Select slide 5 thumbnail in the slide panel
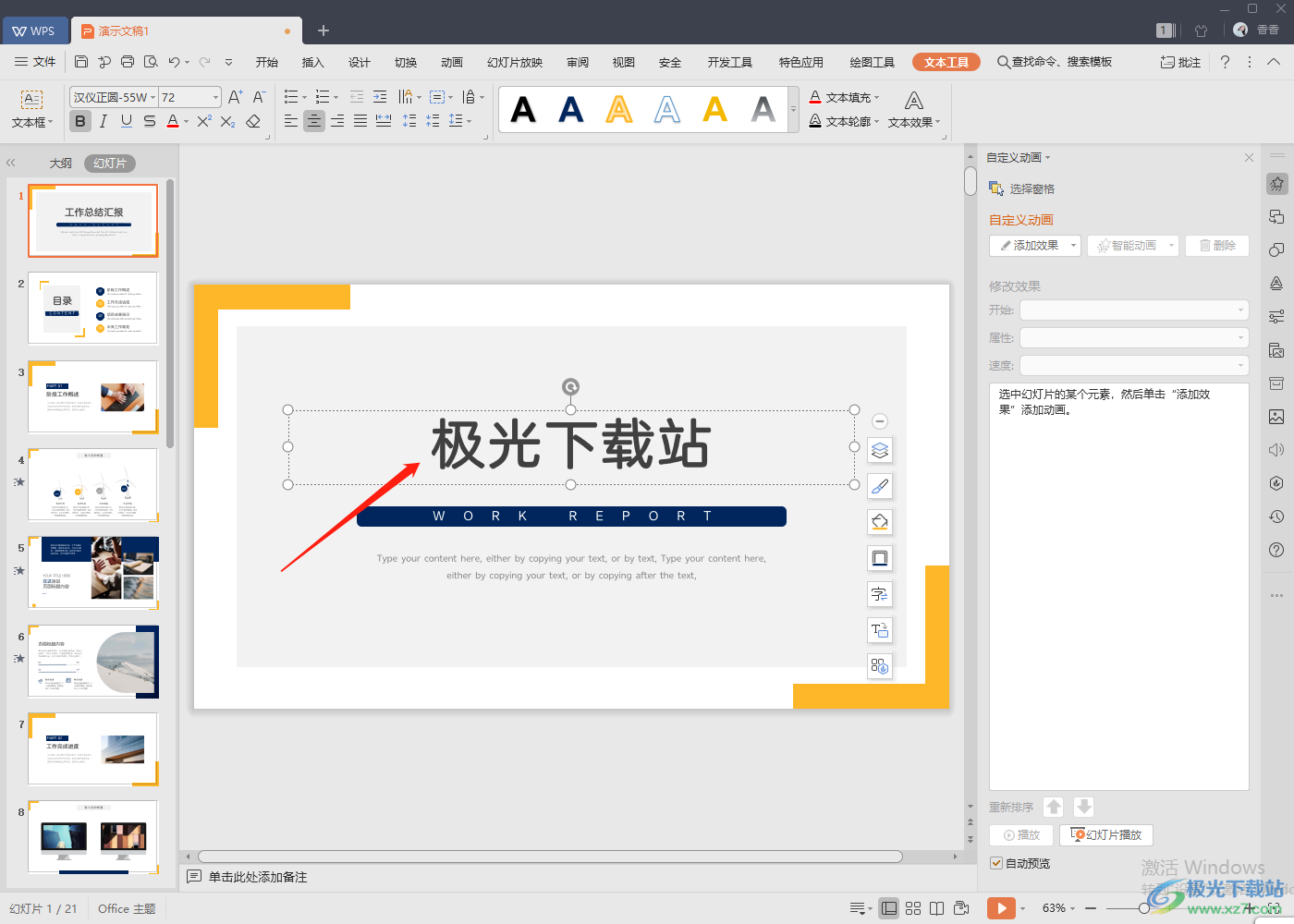This screenshot has height=924, width=1294. point(93,572)
